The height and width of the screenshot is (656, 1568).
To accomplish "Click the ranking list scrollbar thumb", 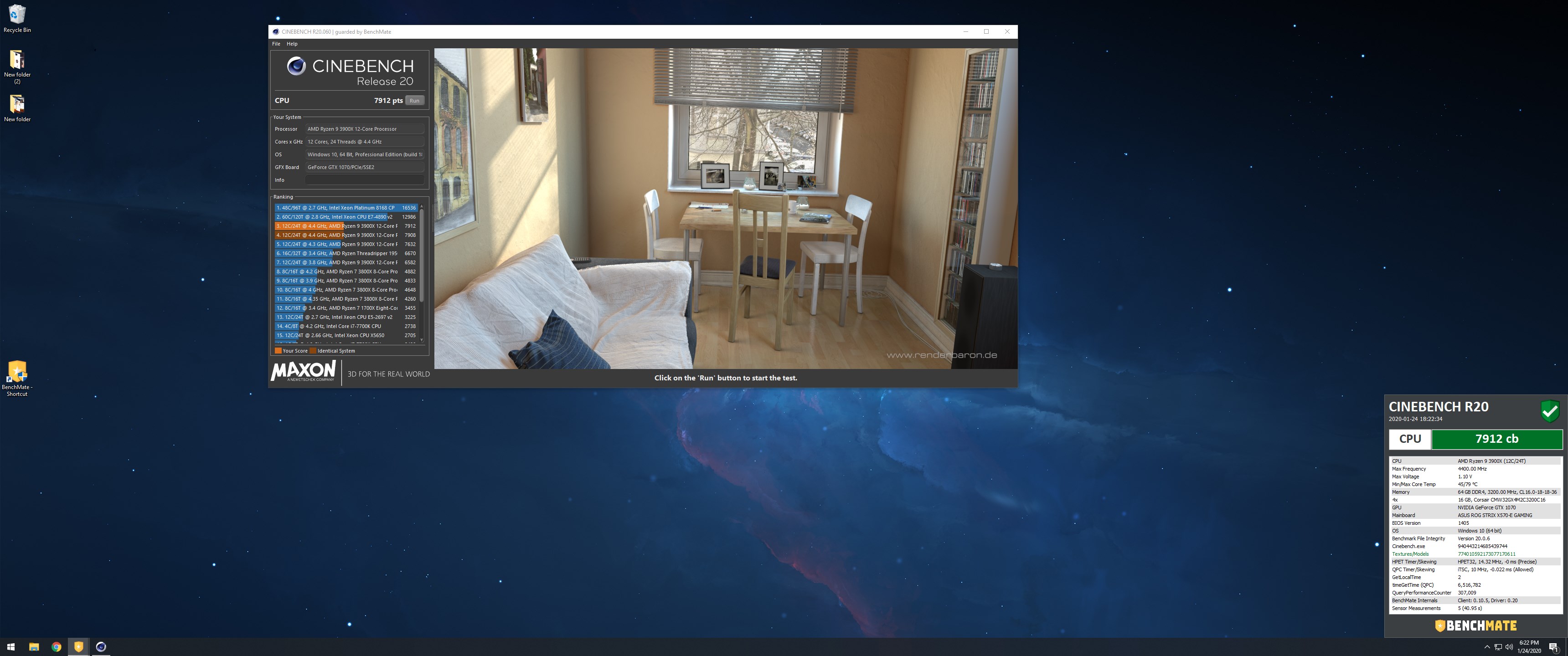I will pos(421,255).
